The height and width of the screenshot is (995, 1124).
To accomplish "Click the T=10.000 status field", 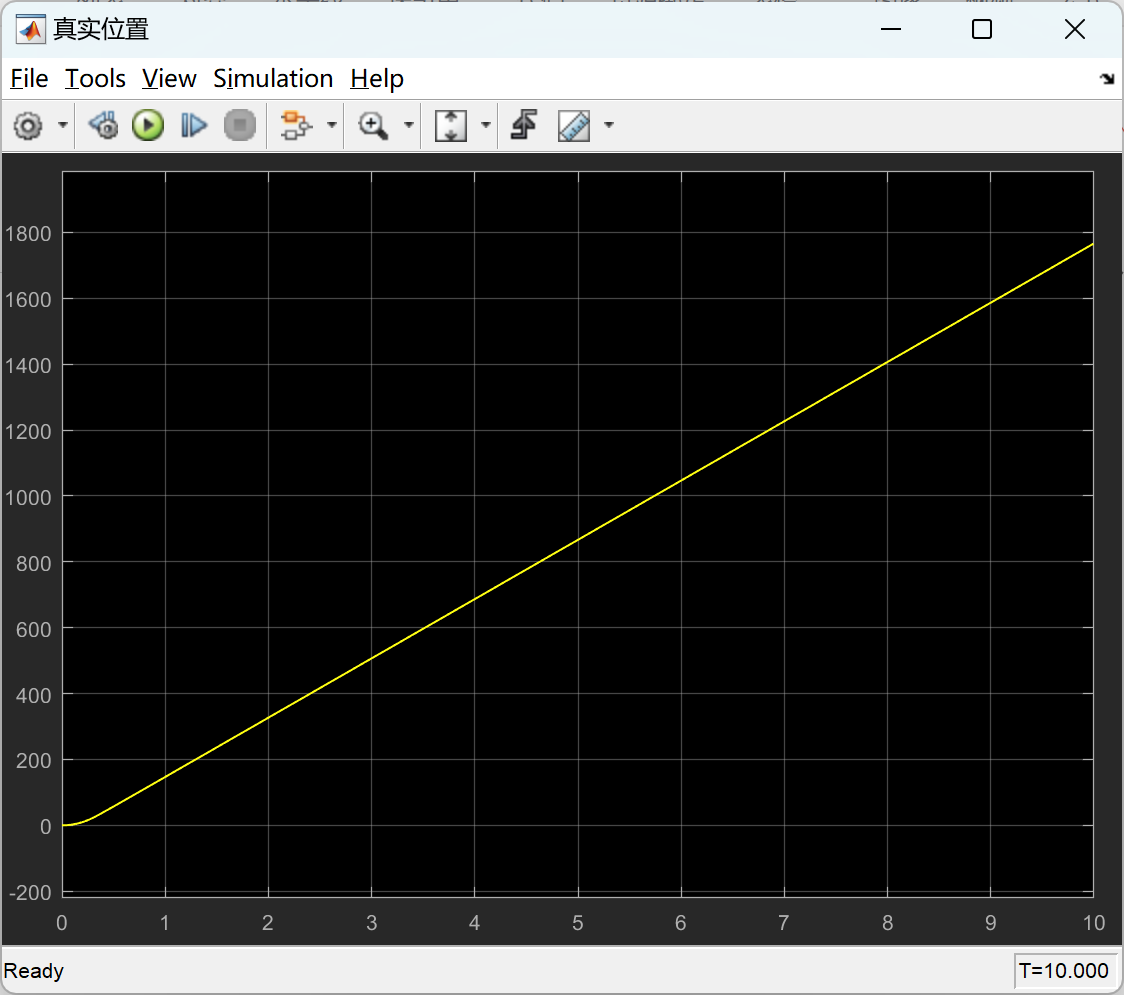I will [x=1064, y=971].
